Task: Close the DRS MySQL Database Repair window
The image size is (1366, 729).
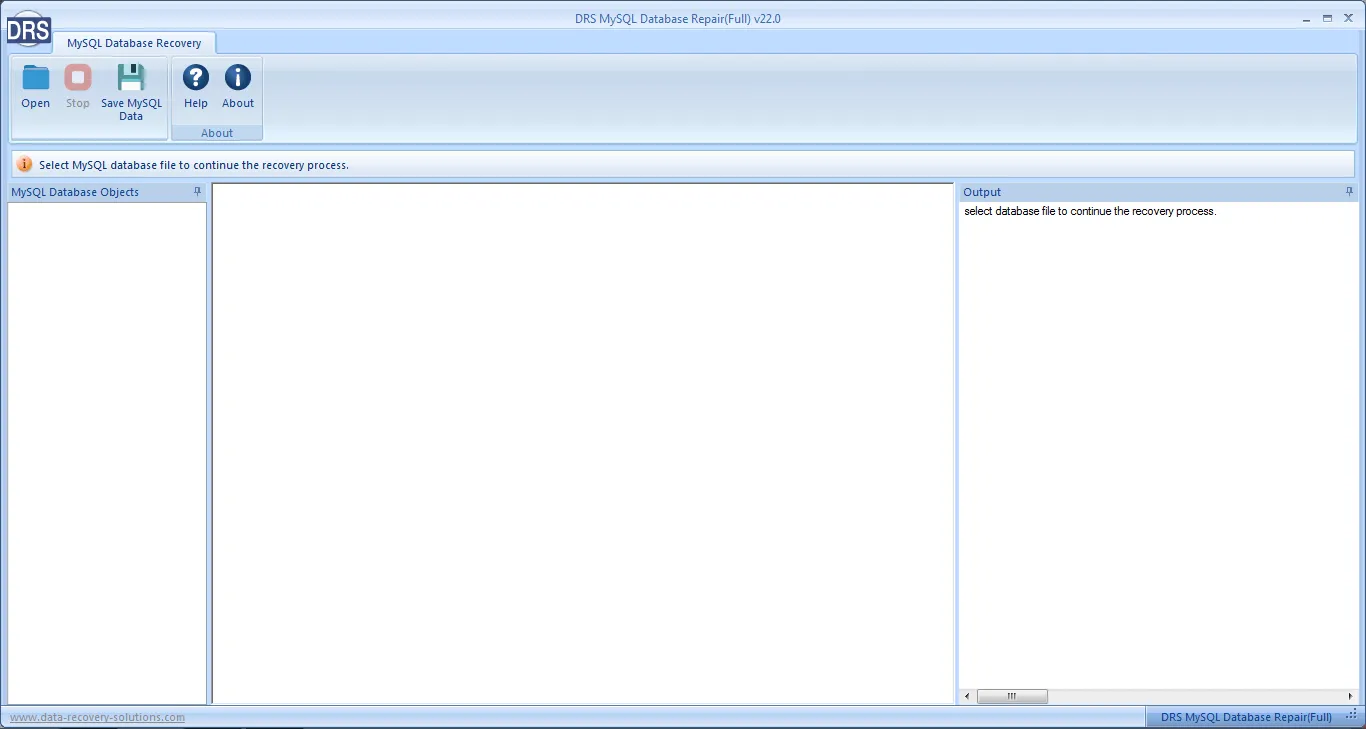Action: pos(1348,18)
